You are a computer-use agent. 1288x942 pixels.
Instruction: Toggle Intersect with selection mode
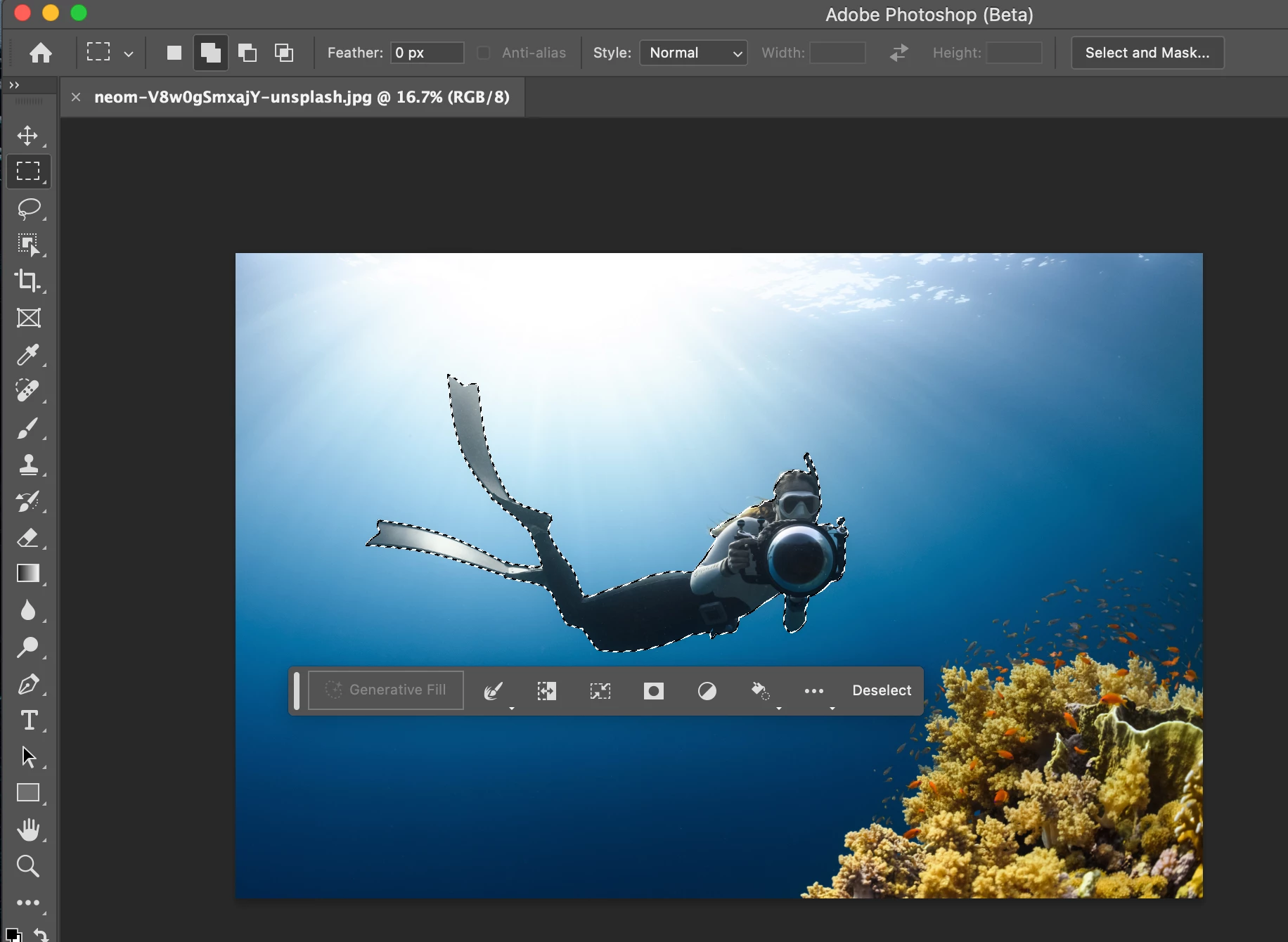point(284,53)
